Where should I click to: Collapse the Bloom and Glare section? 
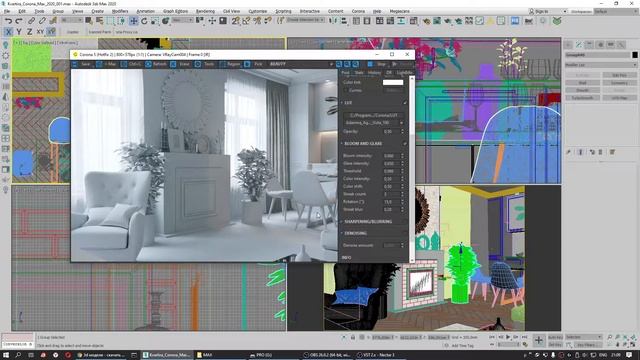tap(342, 144)
